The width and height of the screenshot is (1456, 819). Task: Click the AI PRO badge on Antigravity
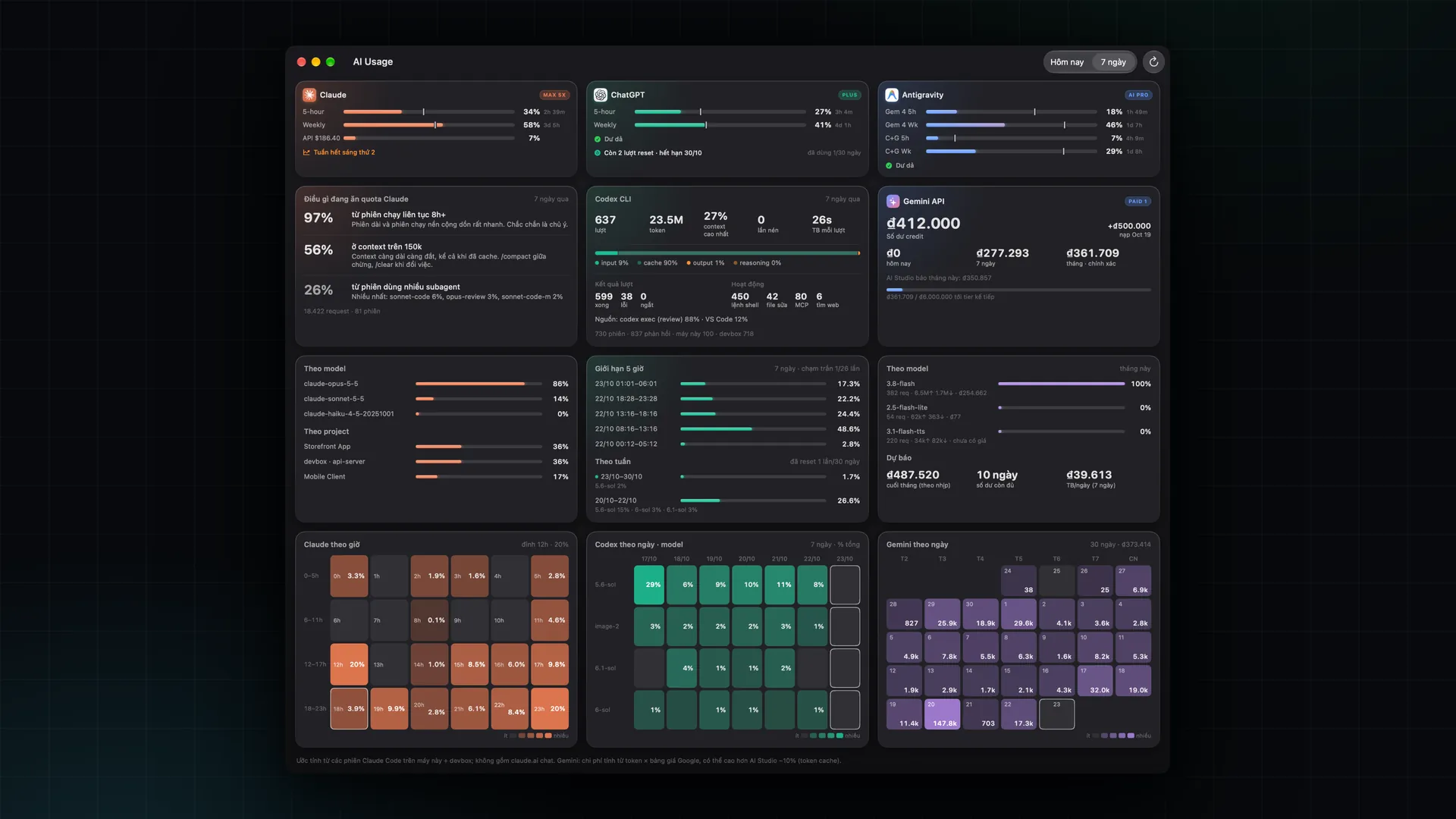[x=1138, y=95]
